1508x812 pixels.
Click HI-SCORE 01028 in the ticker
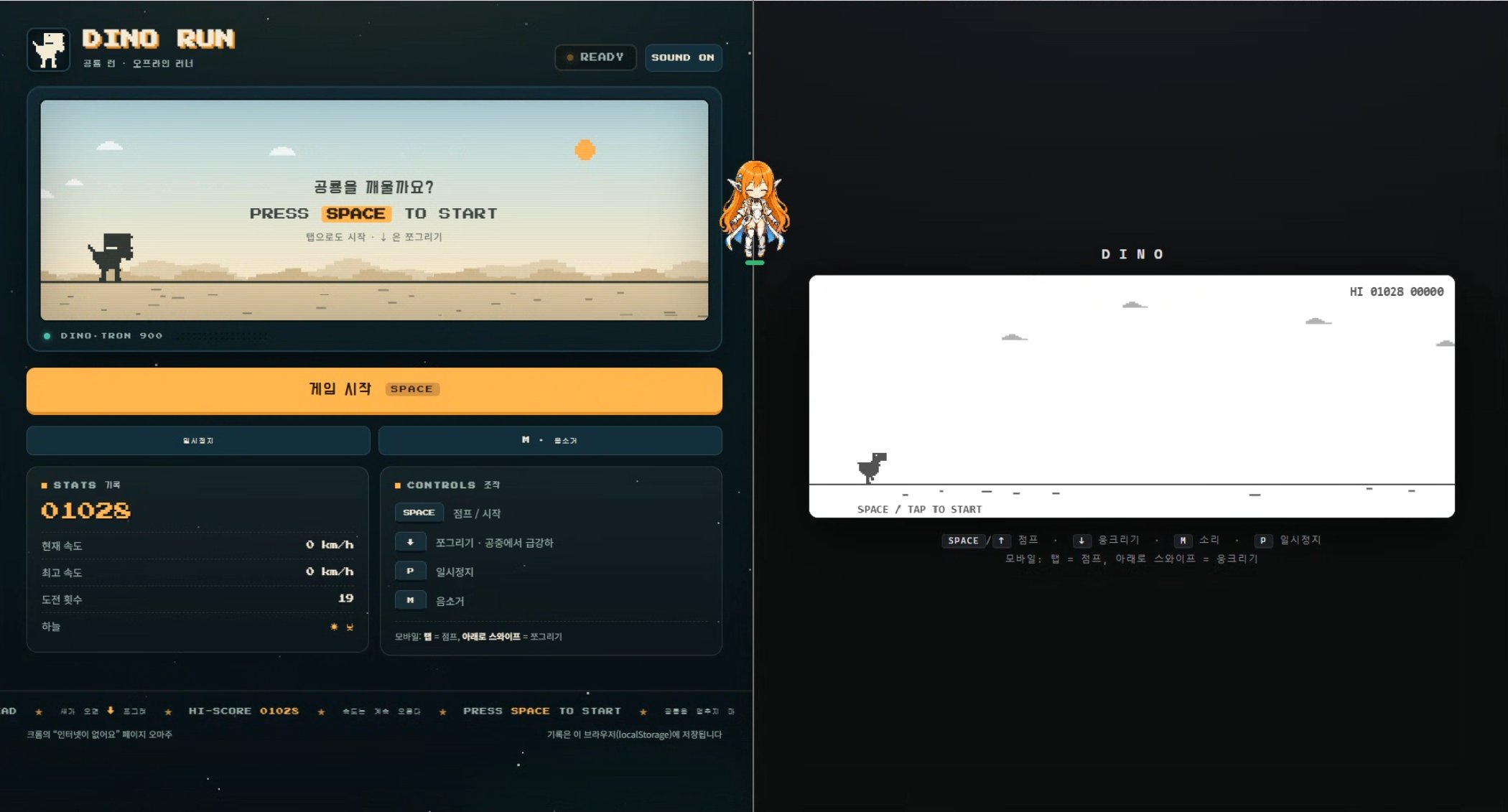coord(243,711)
